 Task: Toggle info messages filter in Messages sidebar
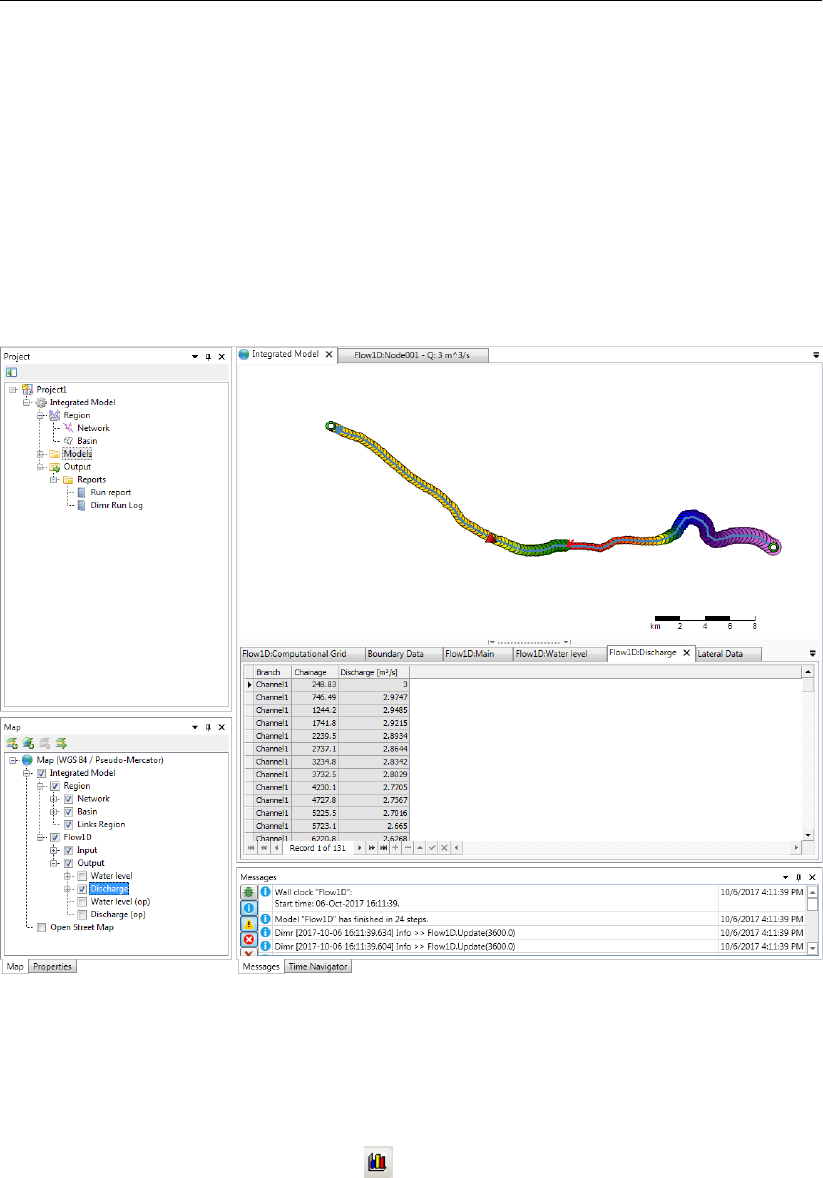[249, 908]
